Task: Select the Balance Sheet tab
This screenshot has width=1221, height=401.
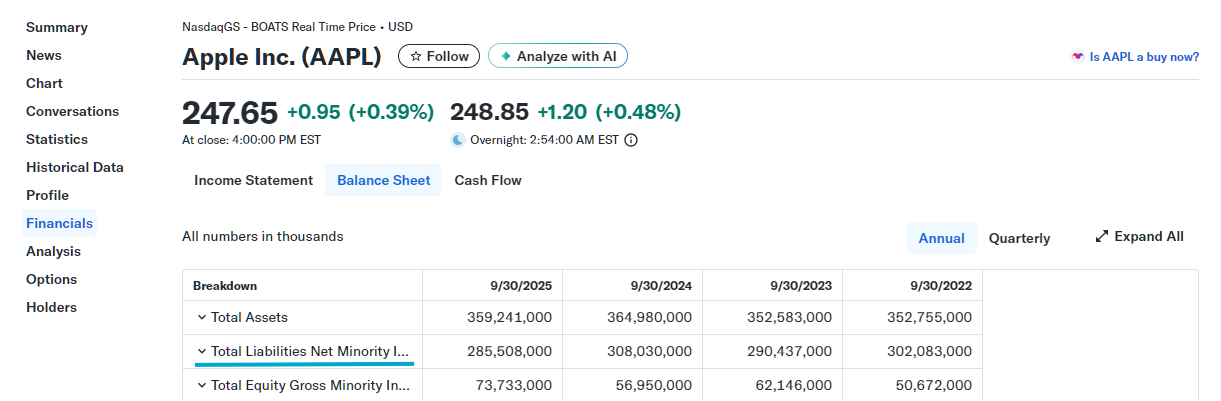Action: click(384, 180)
